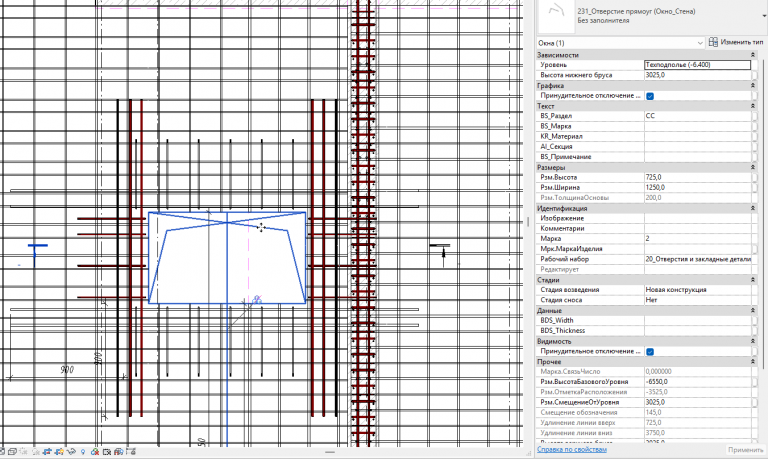Open Справка по свойствам help link
The image size is (768, 459).
[x=572, y=449]
